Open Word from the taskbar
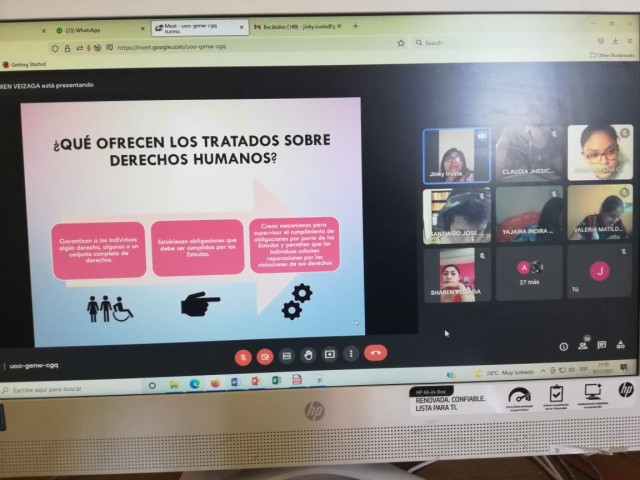This screenshot has width=640, height=480. click(x=236, y=382)
